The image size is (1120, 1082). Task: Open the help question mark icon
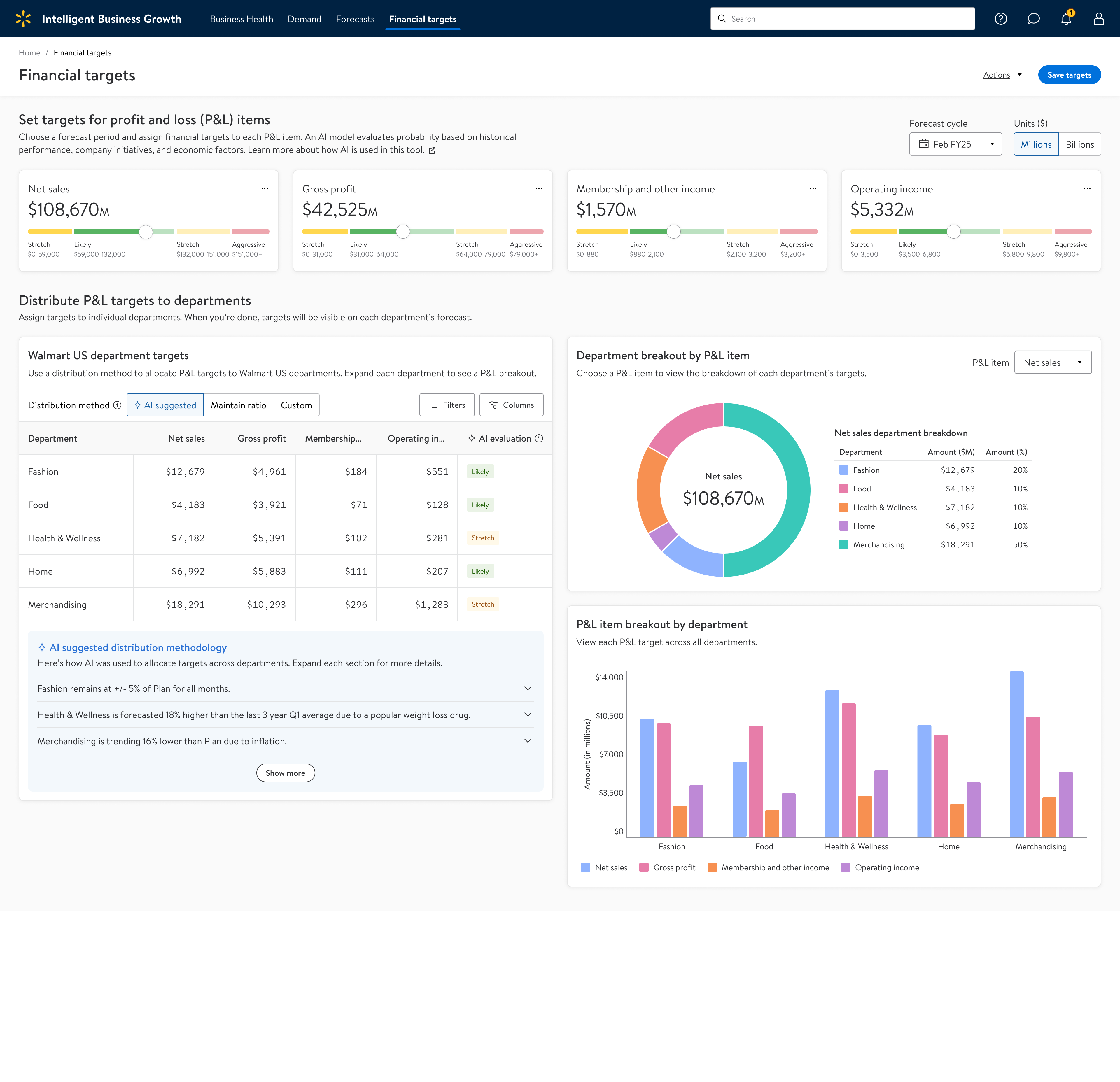[1001, 19]
